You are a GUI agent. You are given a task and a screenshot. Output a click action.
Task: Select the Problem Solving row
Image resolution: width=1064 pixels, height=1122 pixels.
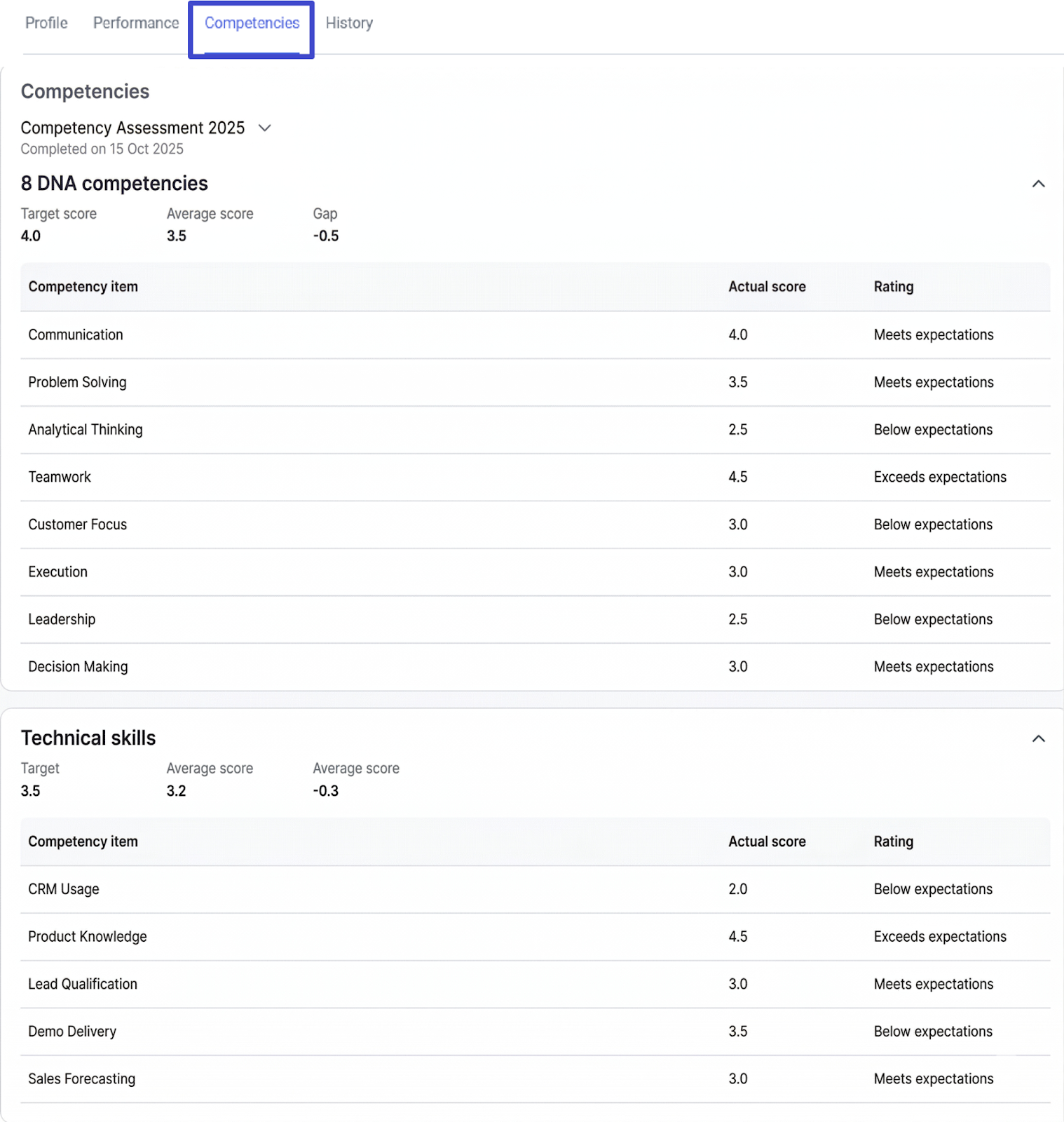[77, 382]
